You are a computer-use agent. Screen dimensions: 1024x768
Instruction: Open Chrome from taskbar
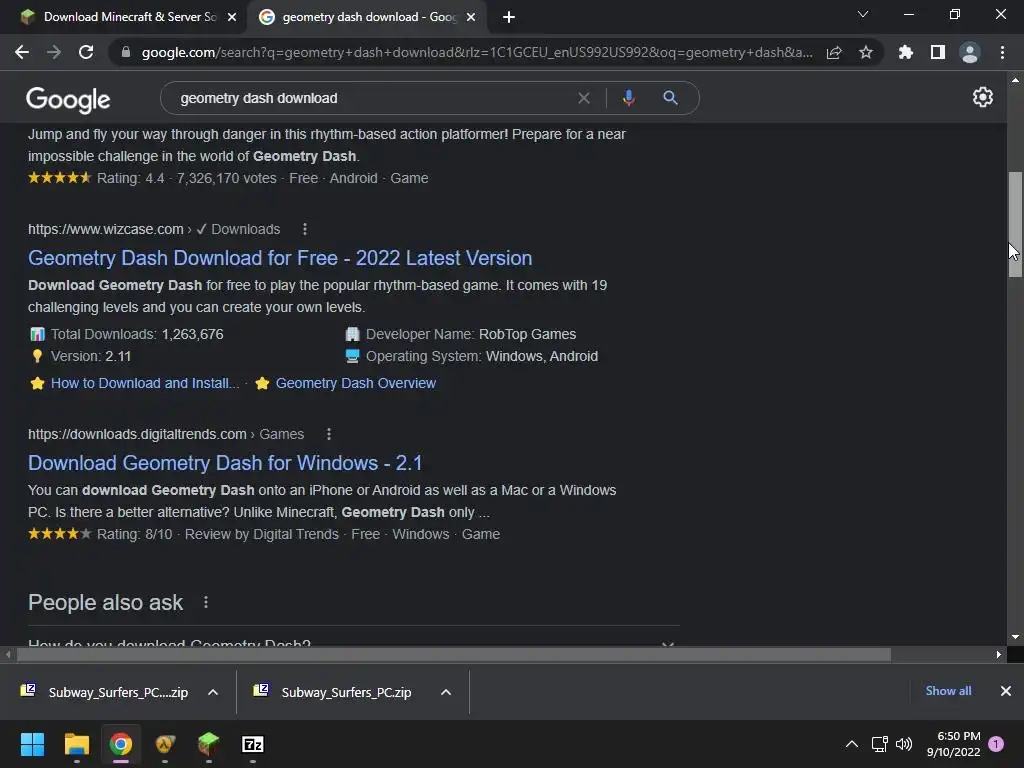121,744
